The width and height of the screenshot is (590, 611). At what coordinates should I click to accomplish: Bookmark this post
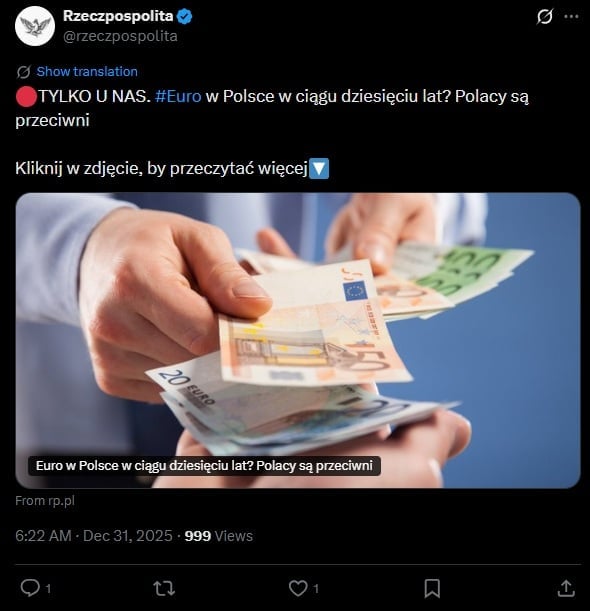pyautogui.click(x=432, y=588)
